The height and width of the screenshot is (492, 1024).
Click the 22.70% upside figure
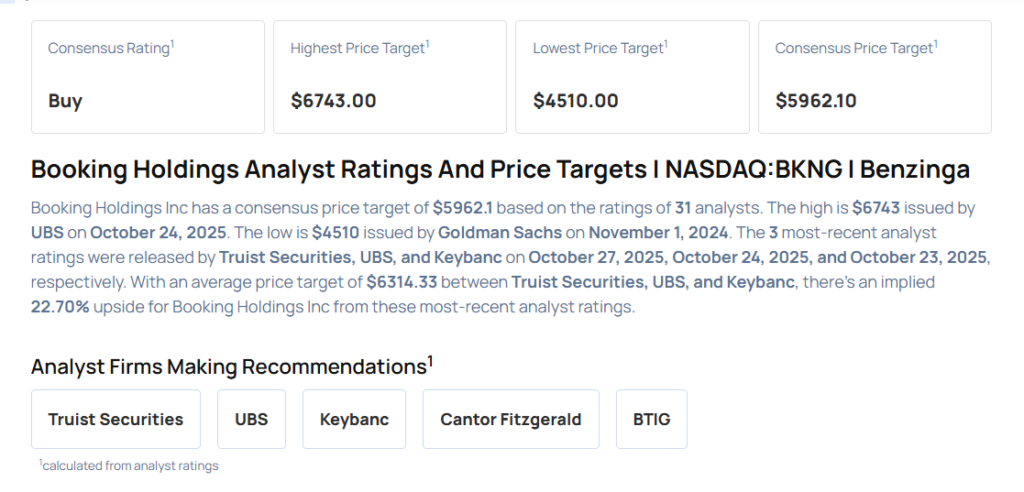point(59,307)
